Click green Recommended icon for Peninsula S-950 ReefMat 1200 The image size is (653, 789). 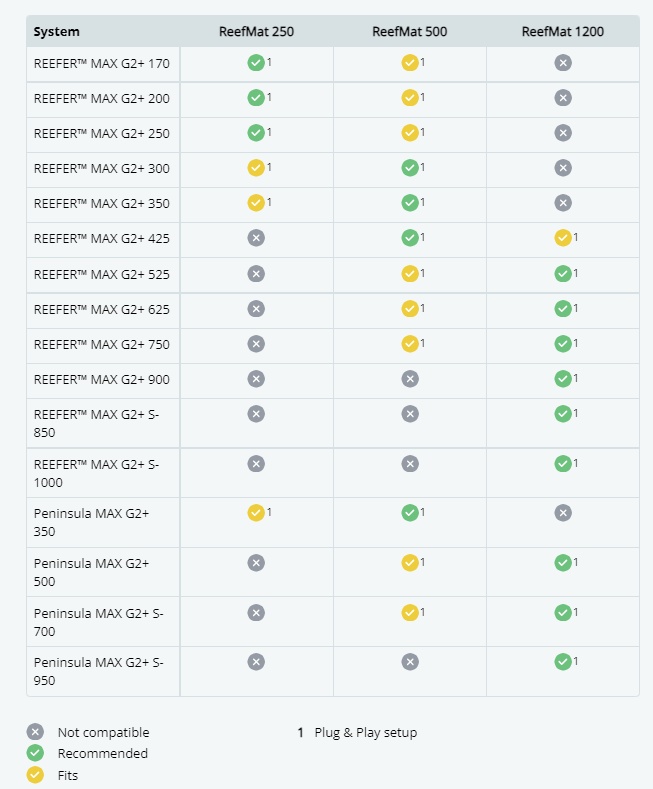(x=563, y=662)
